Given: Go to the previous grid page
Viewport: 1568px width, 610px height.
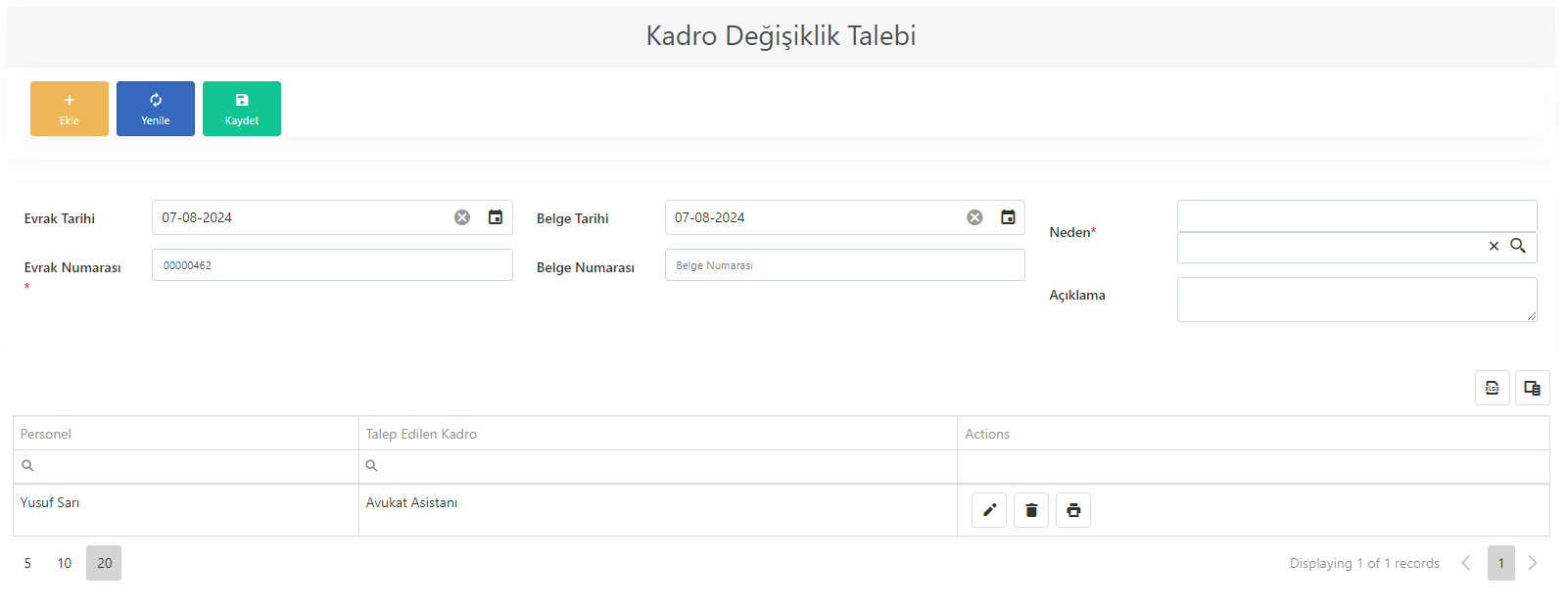Looking at the screenshot, I should [x=1466, y=563].
